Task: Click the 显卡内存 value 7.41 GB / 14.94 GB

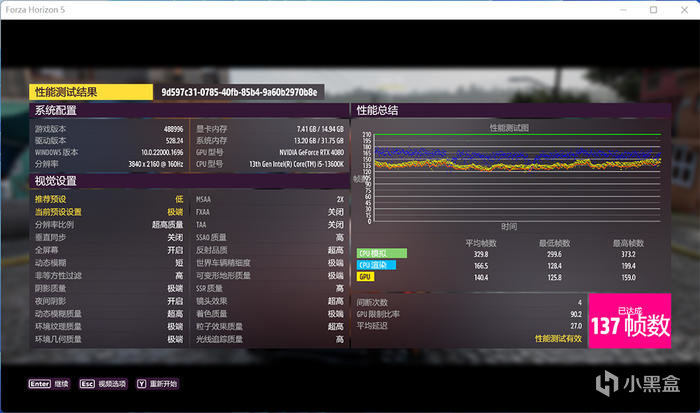Action: [320, 129]
